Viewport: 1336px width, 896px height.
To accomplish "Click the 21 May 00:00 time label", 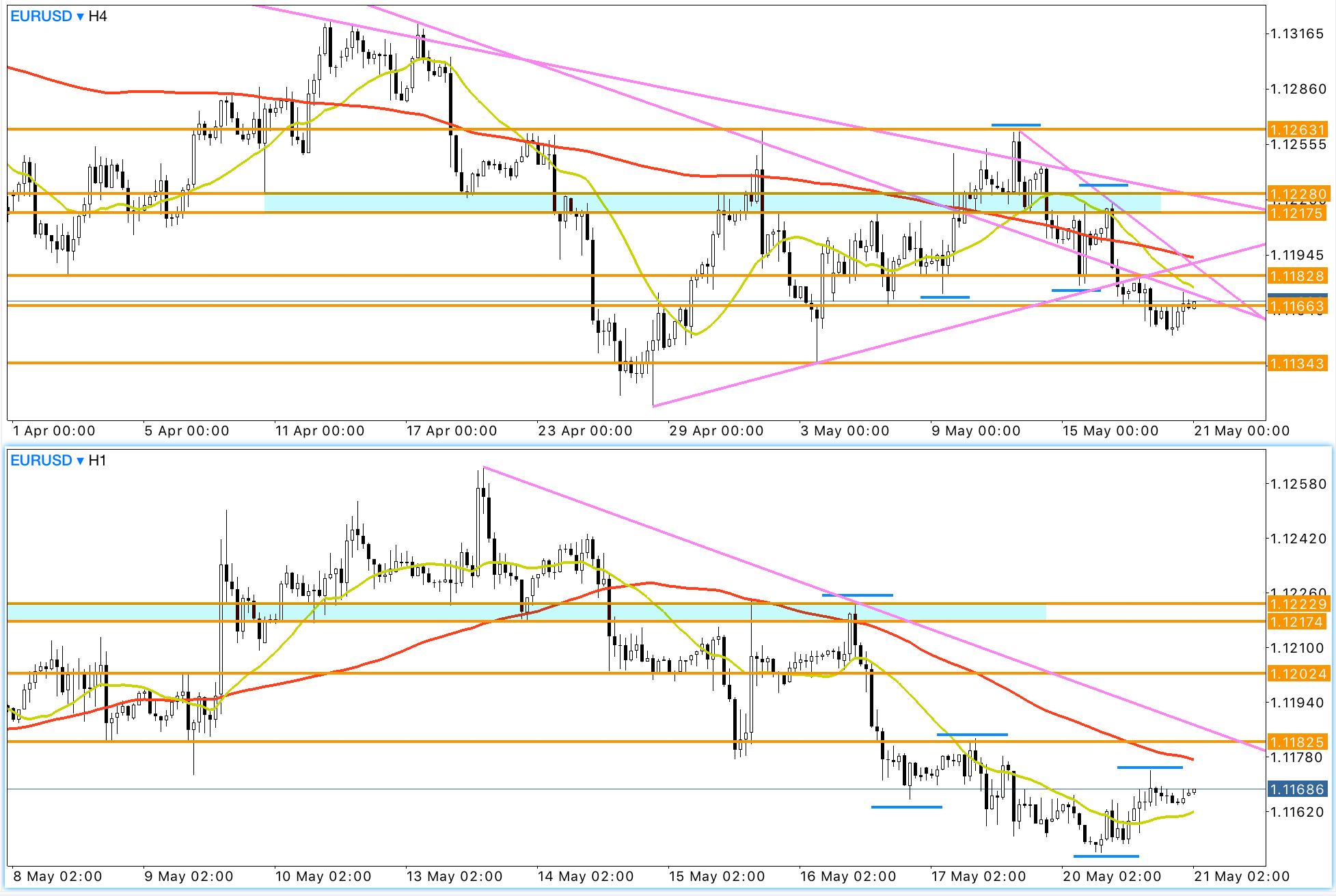I will (x=1242, y=431).
